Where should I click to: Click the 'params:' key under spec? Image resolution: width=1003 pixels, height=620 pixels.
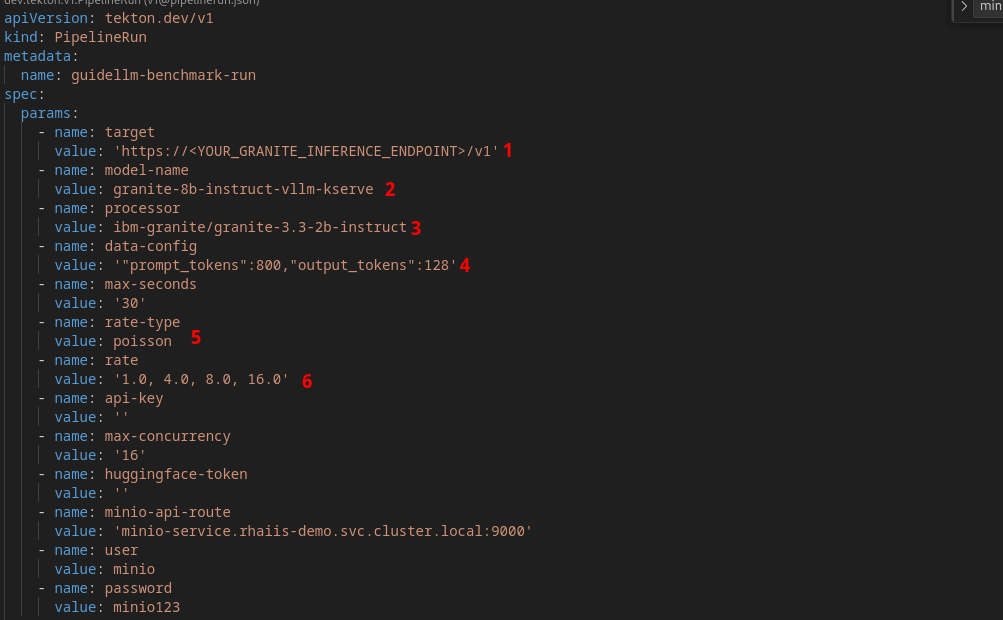(x=49, y=113)
